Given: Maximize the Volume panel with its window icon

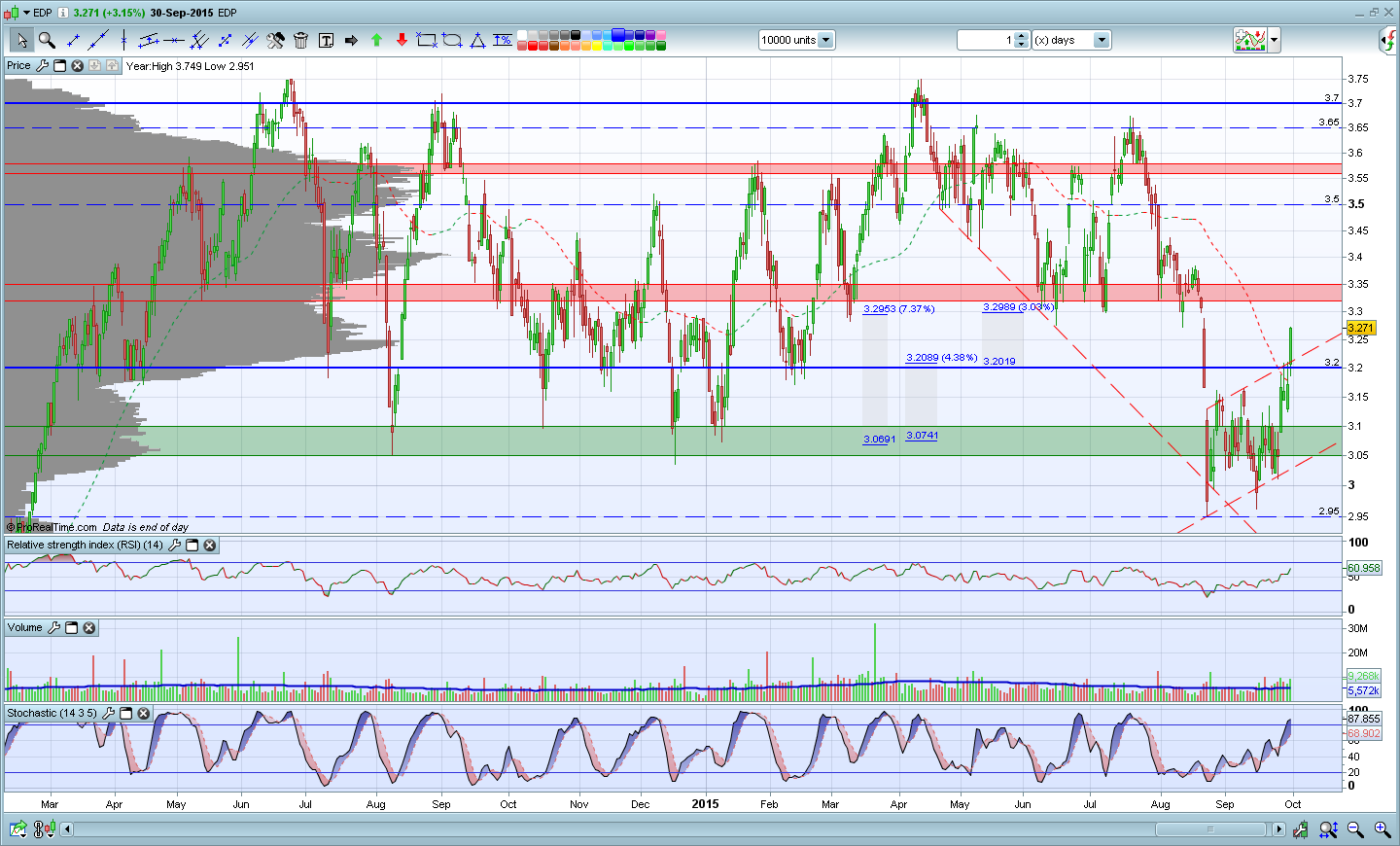Looking at the screenshot, I should [72, 628].
